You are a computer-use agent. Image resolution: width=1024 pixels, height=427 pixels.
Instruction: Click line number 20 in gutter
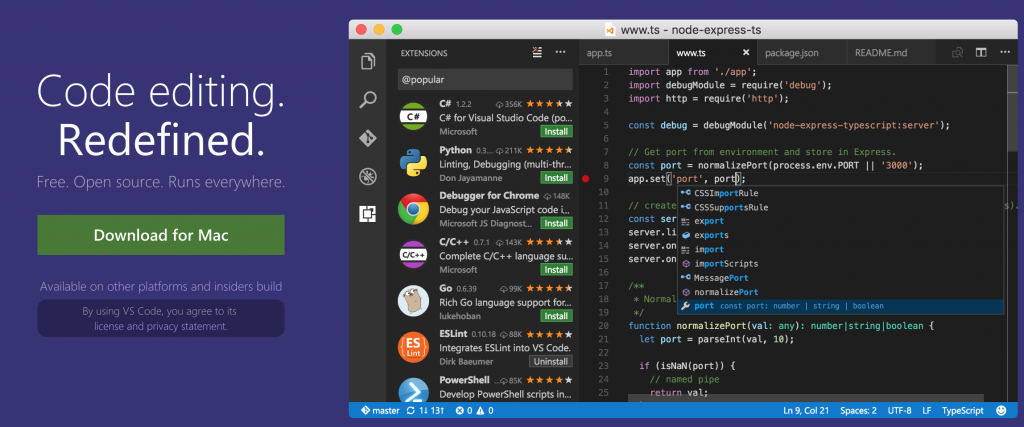click(603, 325)
